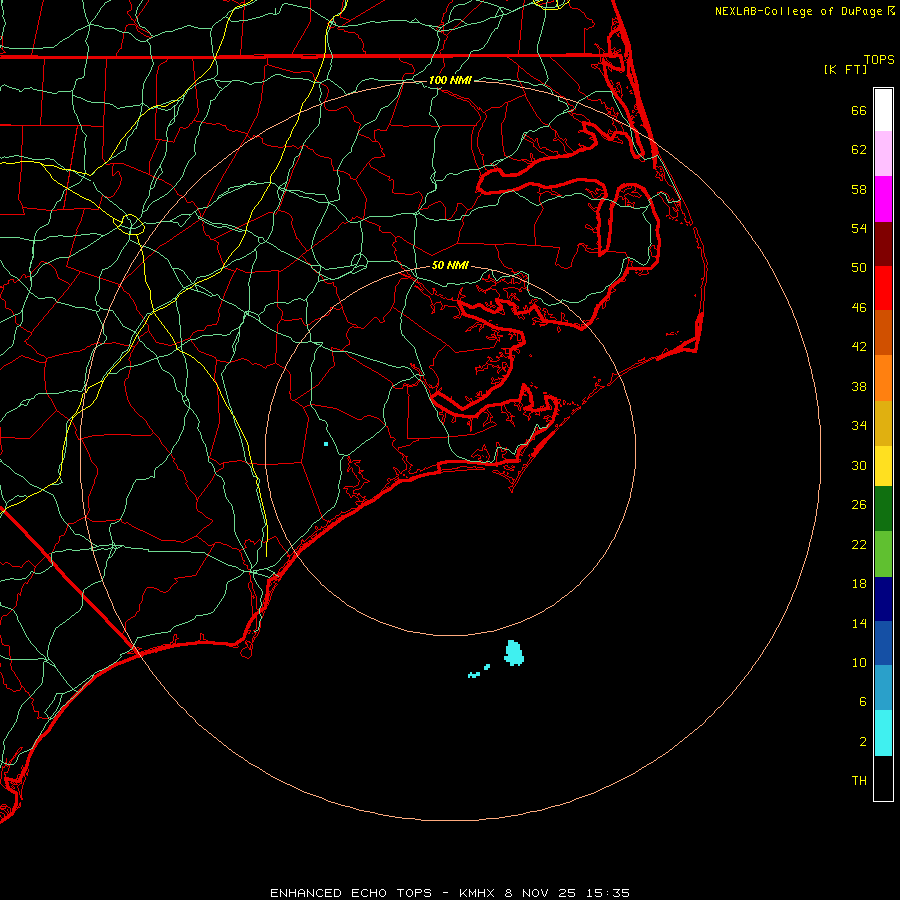The image size is (900, 900).
Task: Click the black TH threshold swatch
Action: pos(883,778)
